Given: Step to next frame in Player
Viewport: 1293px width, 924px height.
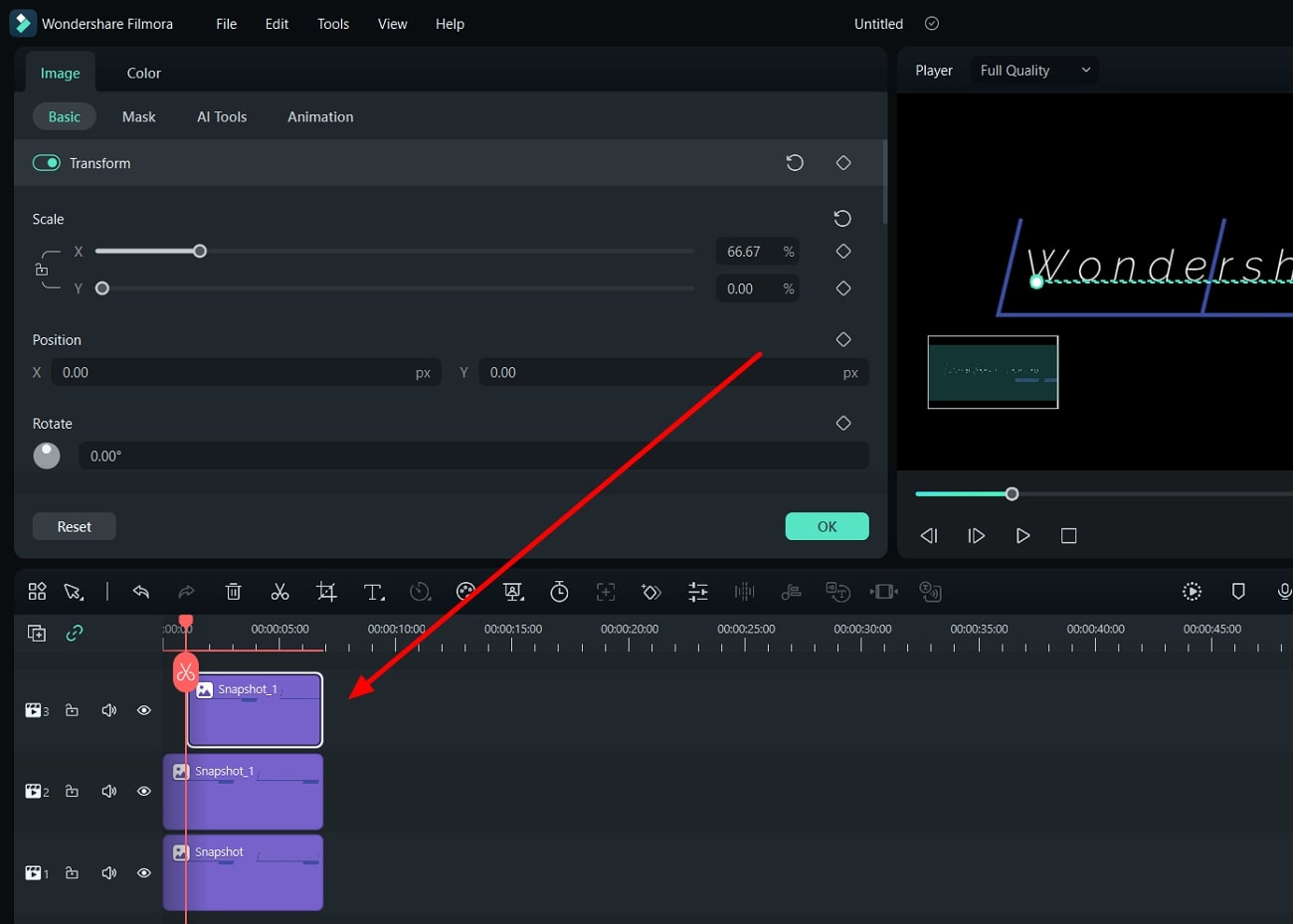Looking at the screenshot, I should click(977, 536).
